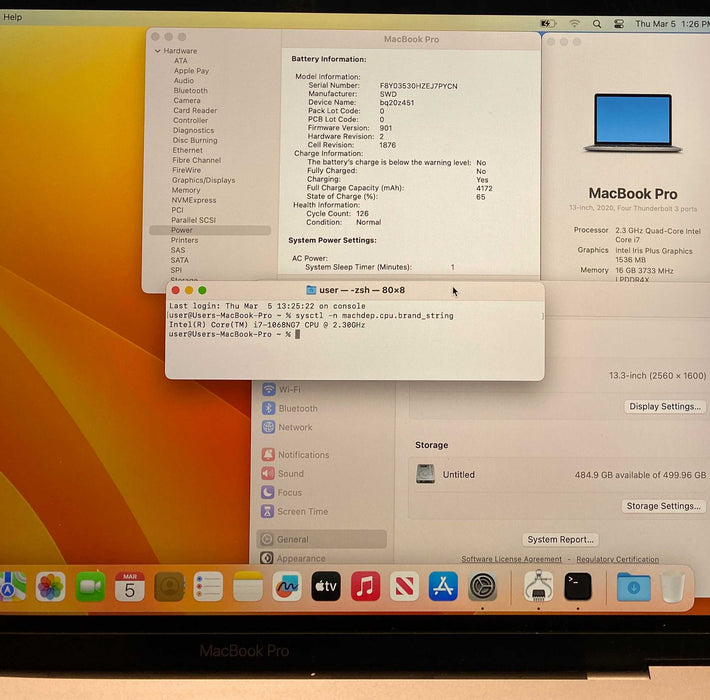Open Sound in System Settings sidebar
710x700 pixels.
point(283,474)
